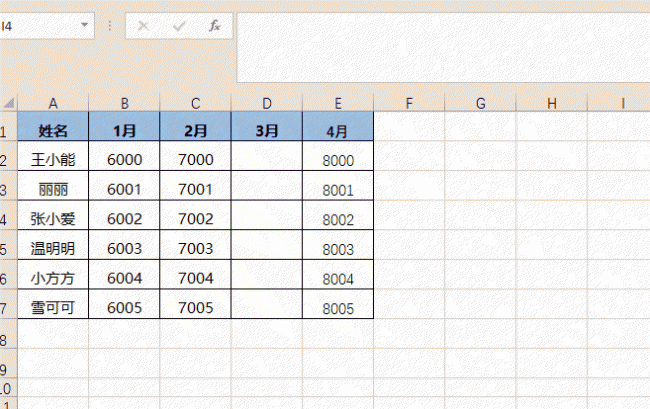Click the Enter checkmark icon in formula bar

179,26
